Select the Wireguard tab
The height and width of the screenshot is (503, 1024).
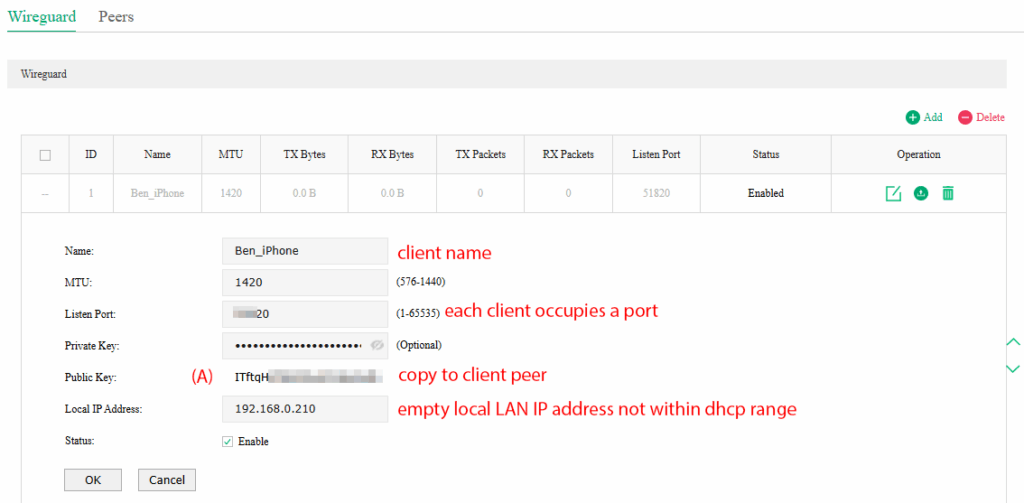41,17
